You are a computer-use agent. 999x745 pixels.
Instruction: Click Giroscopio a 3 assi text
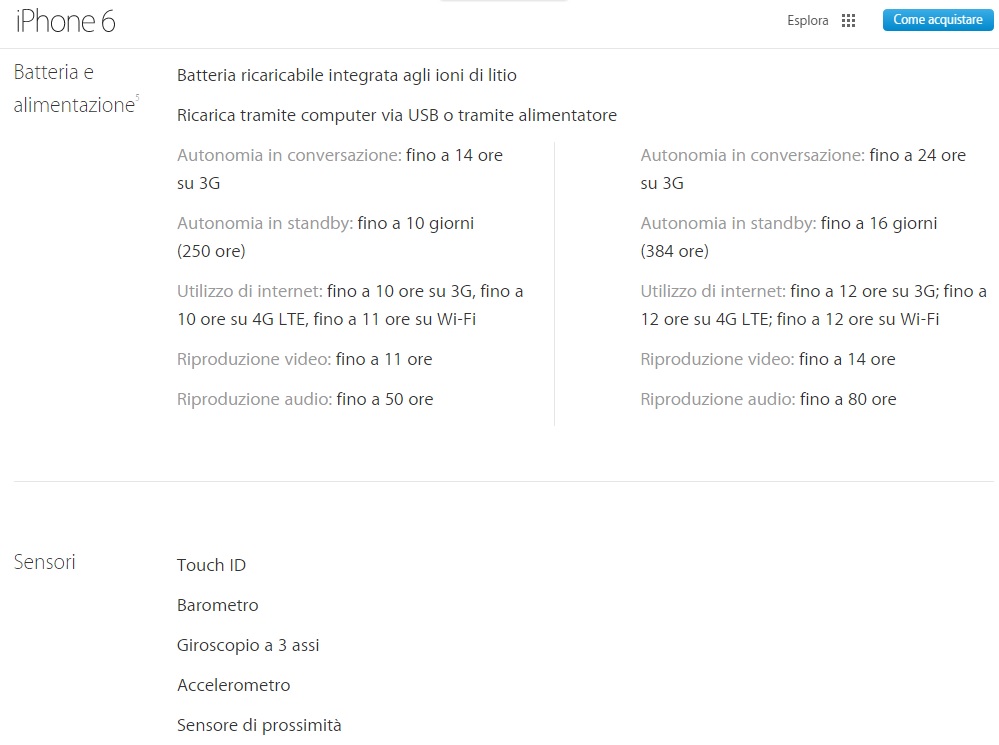[x=248, y=645]
